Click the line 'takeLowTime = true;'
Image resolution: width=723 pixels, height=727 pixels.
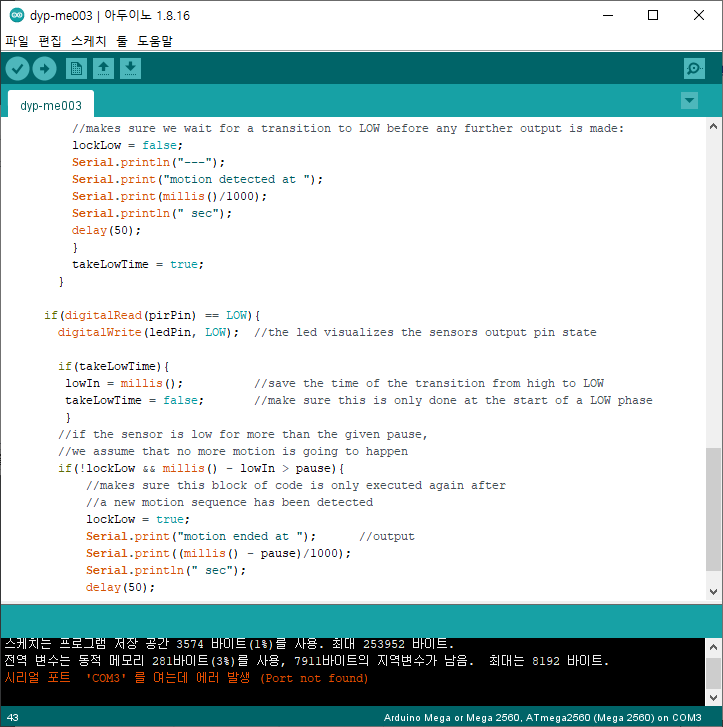[138, 264]
